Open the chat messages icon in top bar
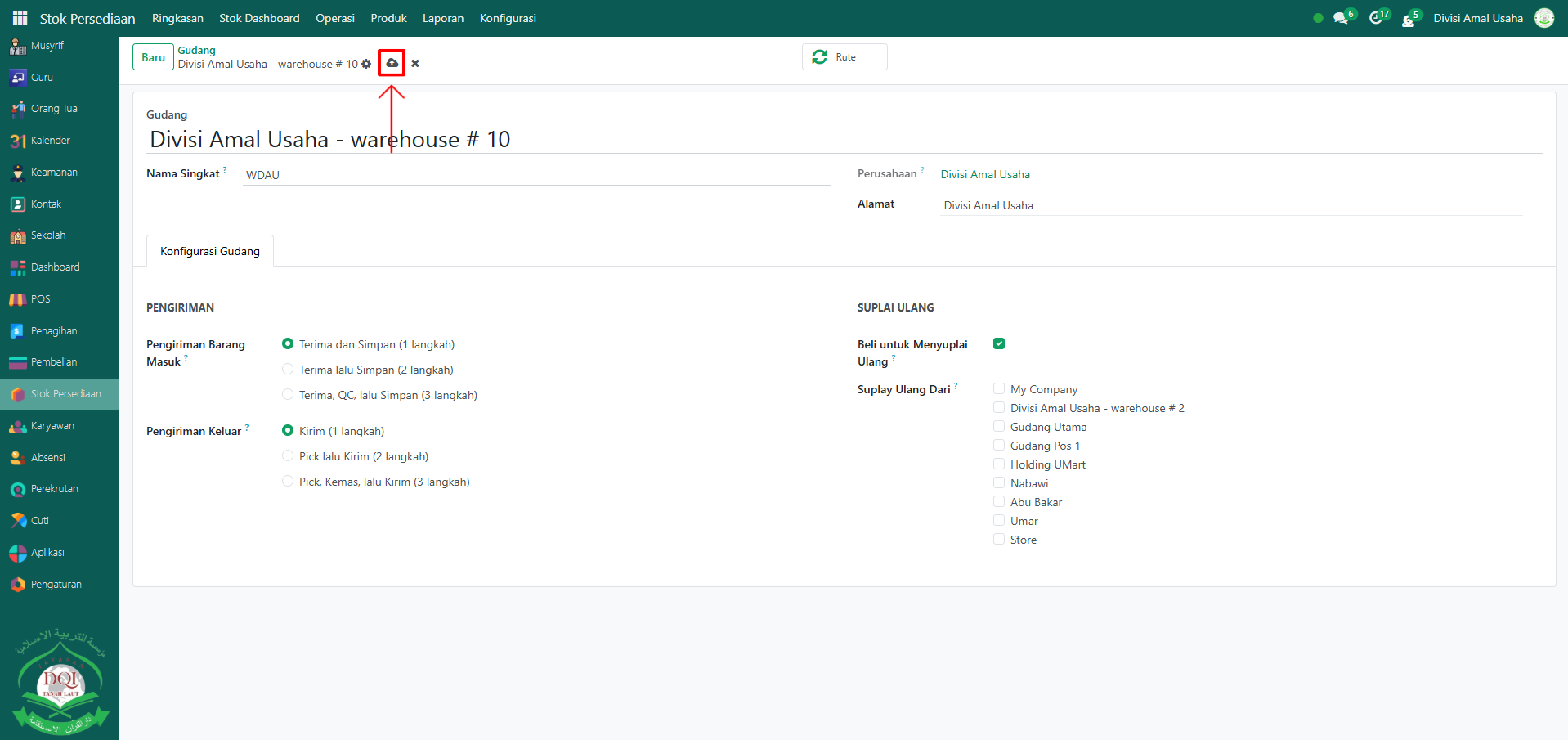Viewport: 1568px width, 740px height. tap(1341, 18)
